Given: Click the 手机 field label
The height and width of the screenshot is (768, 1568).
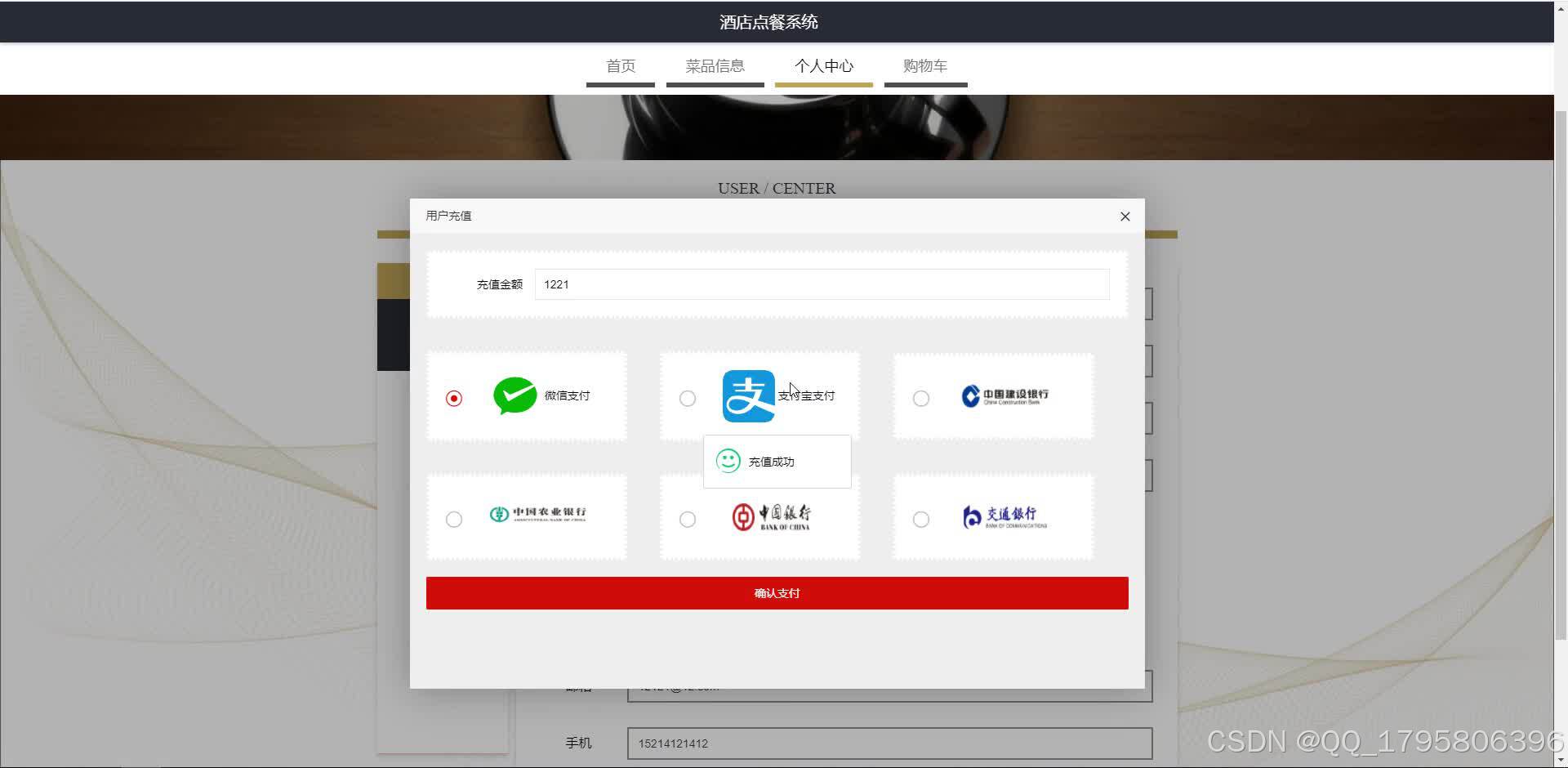Looking at the screenshot, I should pos(578,743).
